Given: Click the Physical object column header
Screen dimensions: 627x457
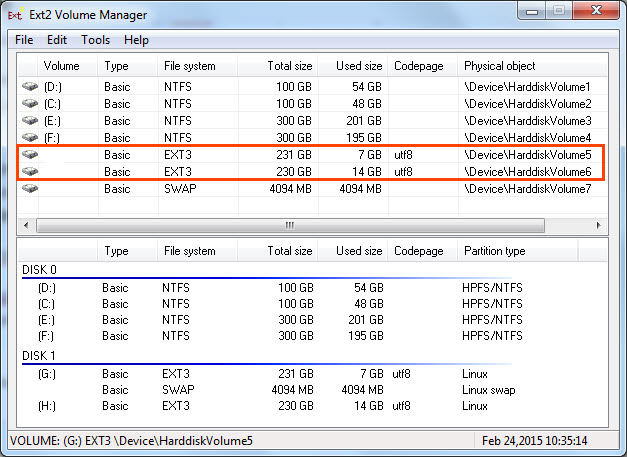Looking at the screenshot, I should pos(532,66).
